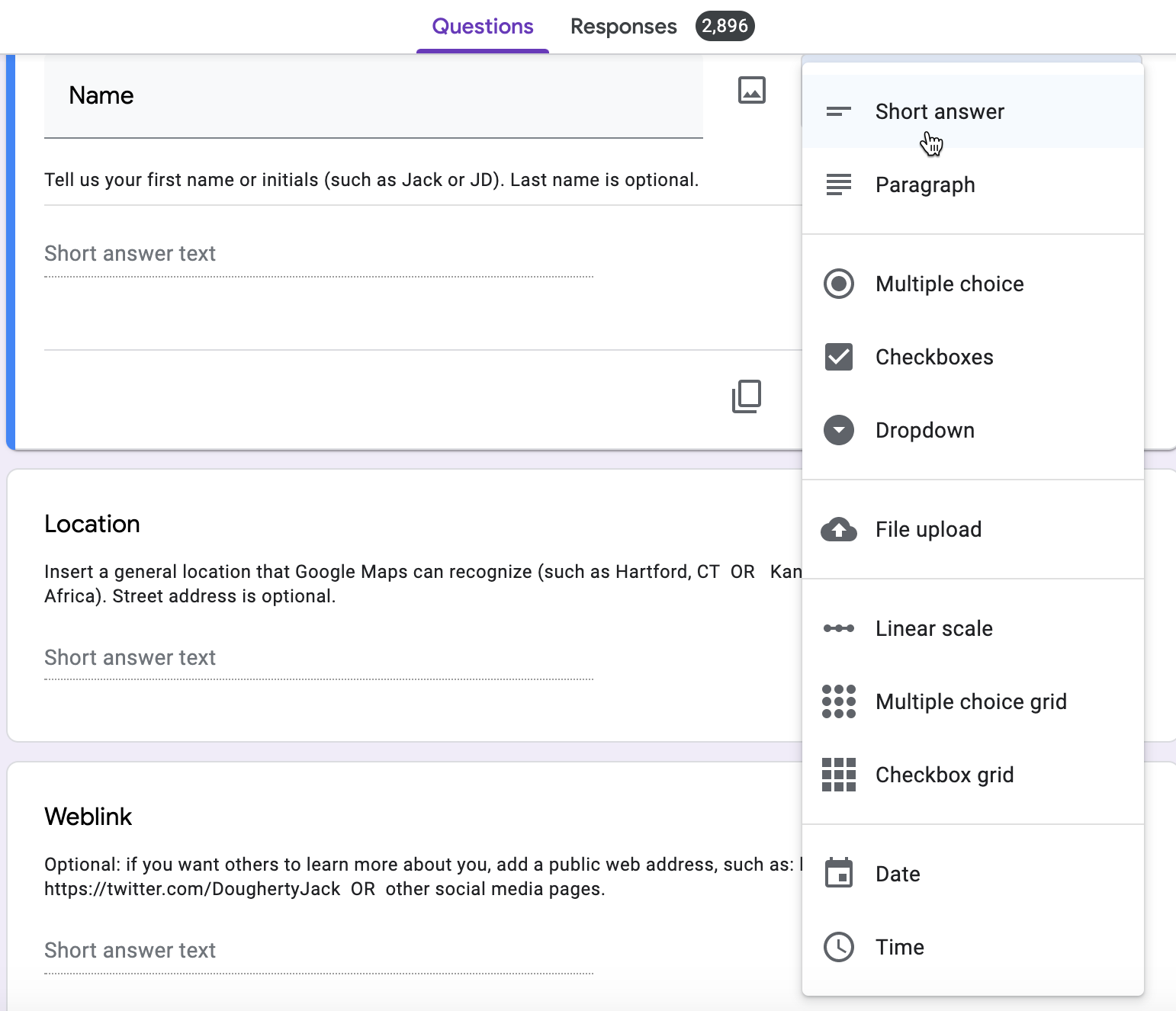Open the Location question card title
This screenshot has width=1176, height=1011.
click(92, 524)
